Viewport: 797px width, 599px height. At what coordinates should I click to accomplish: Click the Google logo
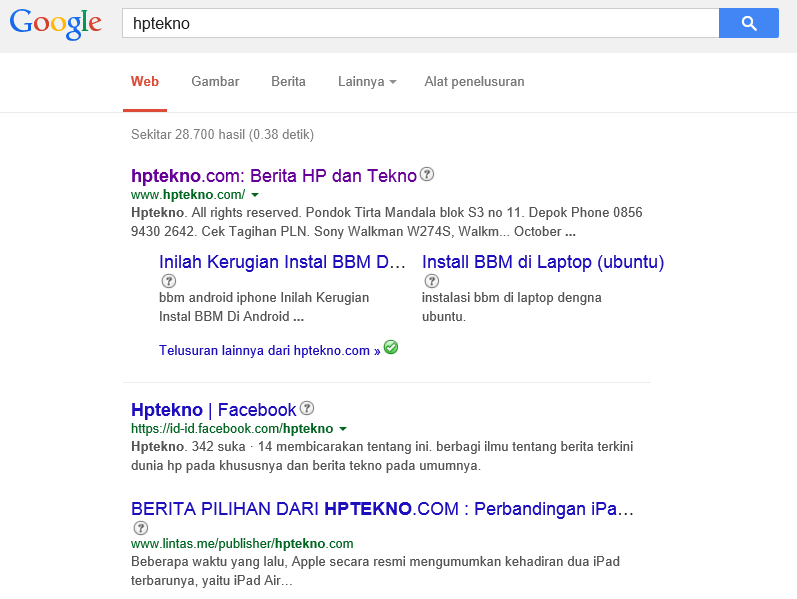pos(55,23)
